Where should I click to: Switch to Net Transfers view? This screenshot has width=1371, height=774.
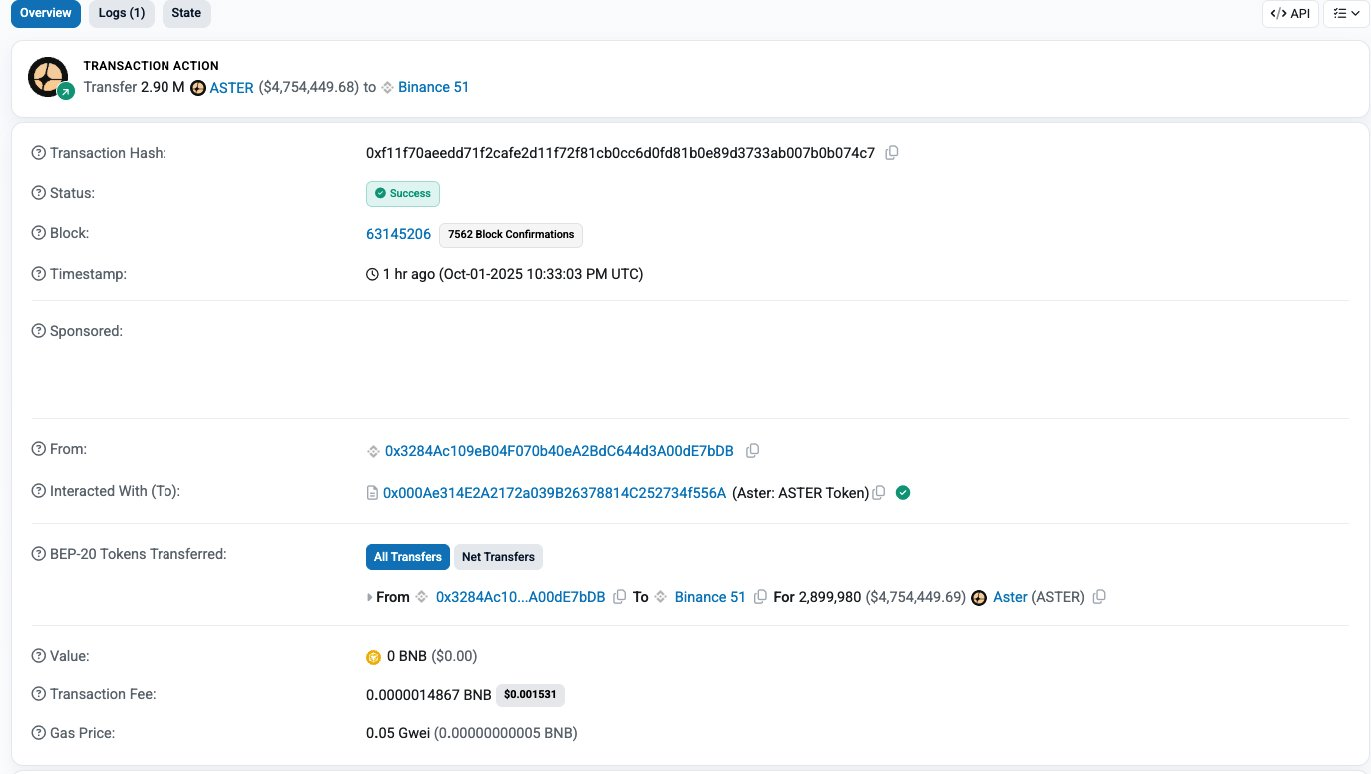point(498,556)
